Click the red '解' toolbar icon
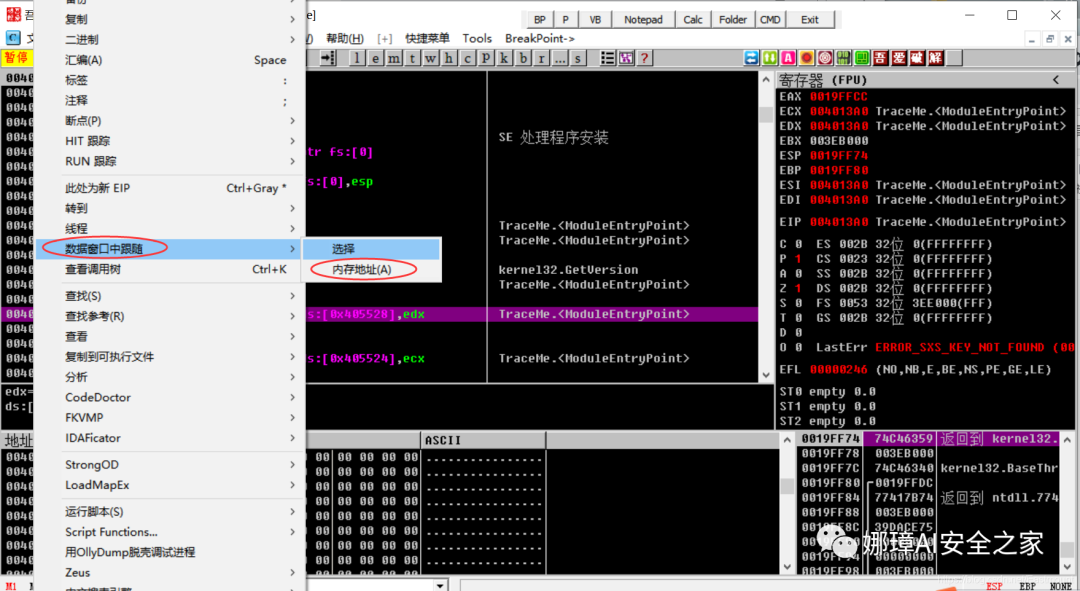The image size is (1080, 591). pyautogui.click(x=935, y=59)
